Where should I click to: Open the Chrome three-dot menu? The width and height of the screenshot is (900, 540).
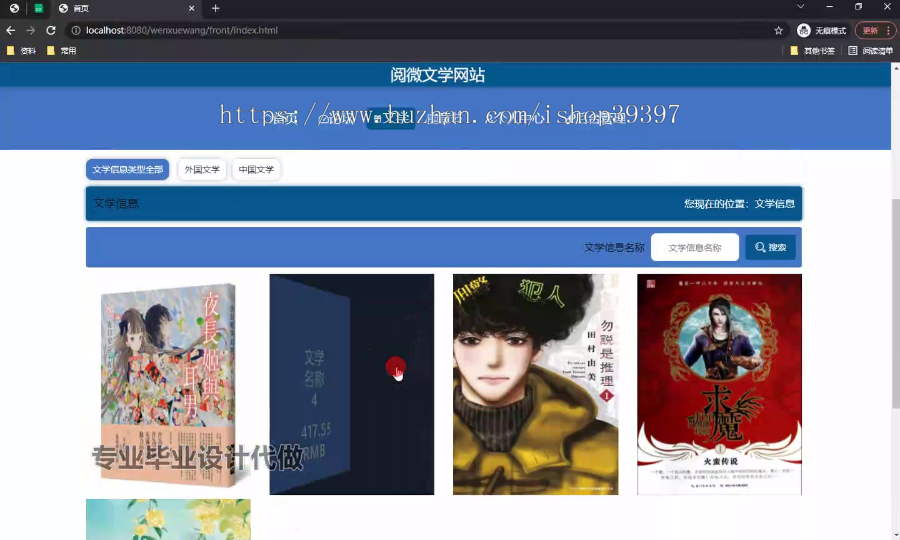pos(889,30)
